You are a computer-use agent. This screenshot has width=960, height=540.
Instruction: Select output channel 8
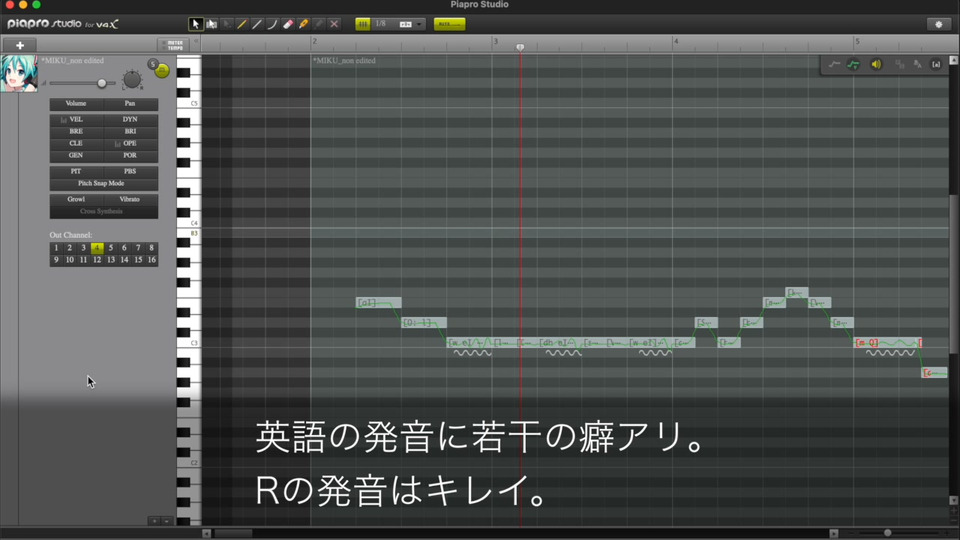tap(151, 248)
